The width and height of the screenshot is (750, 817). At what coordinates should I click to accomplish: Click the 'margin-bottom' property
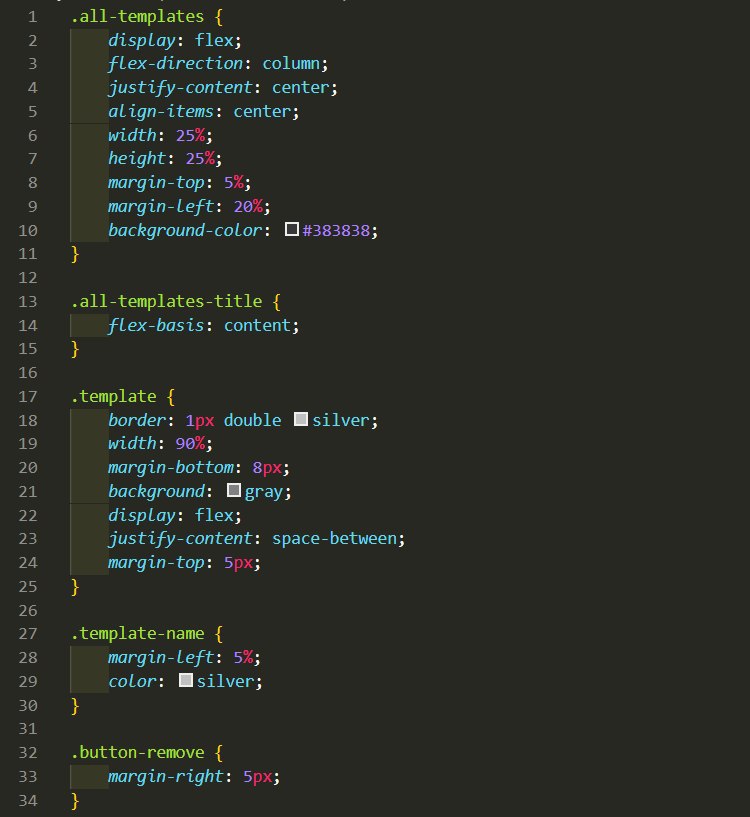pos(171,467)
